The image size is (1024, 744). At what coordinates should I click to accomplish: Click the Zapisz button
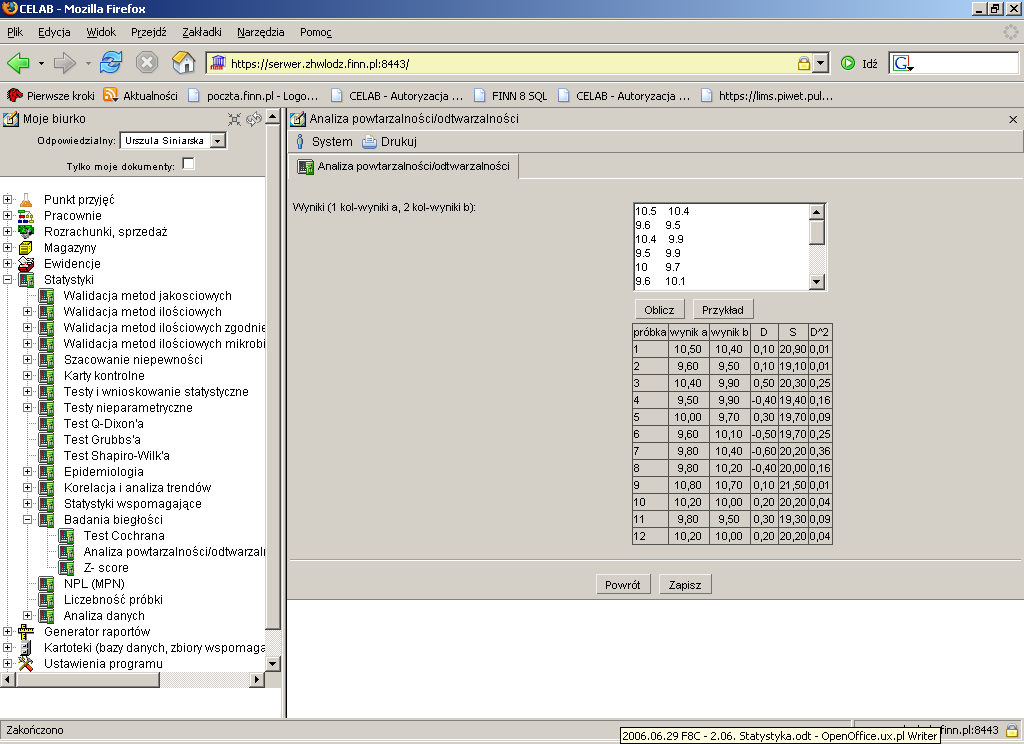[x=684, y=585]
